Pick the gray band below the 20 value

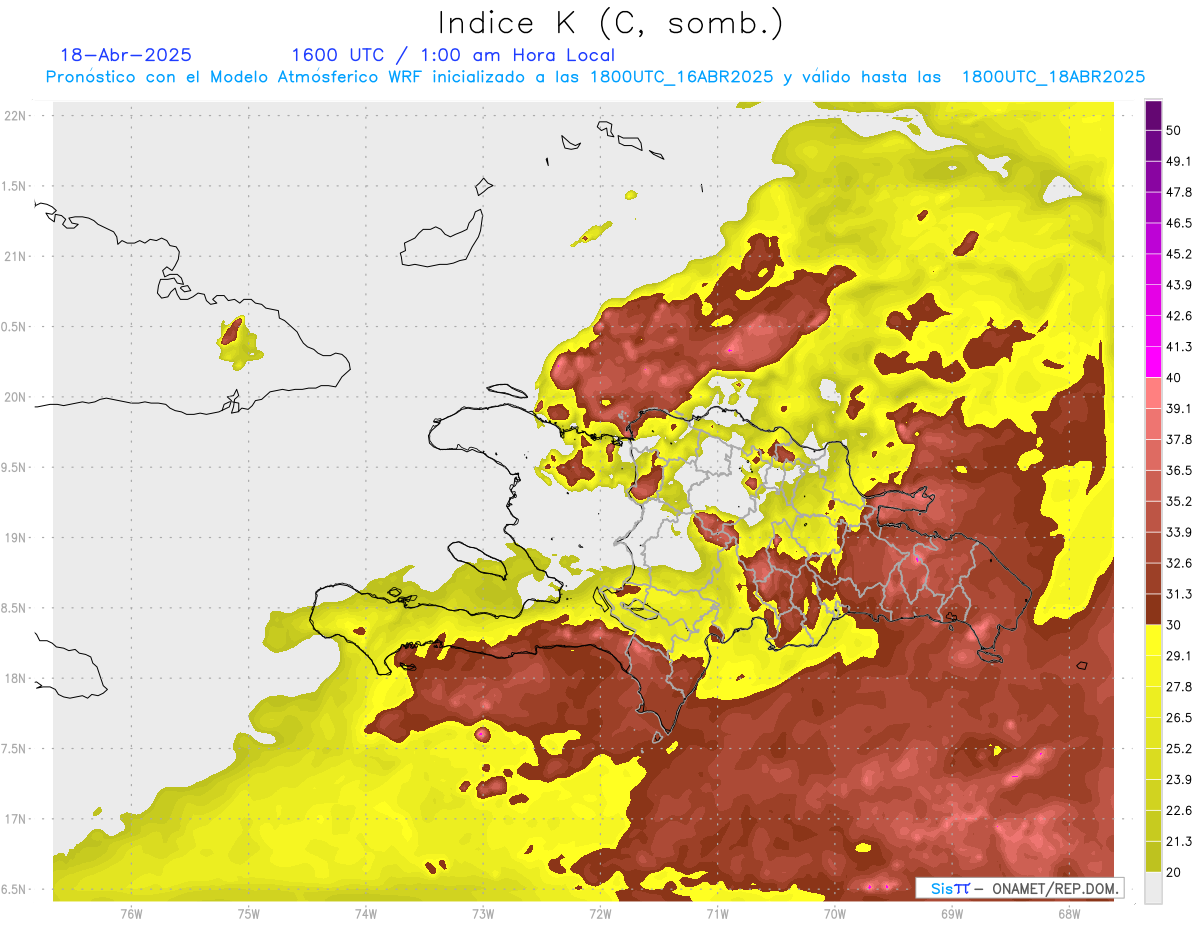[1153, 888]
